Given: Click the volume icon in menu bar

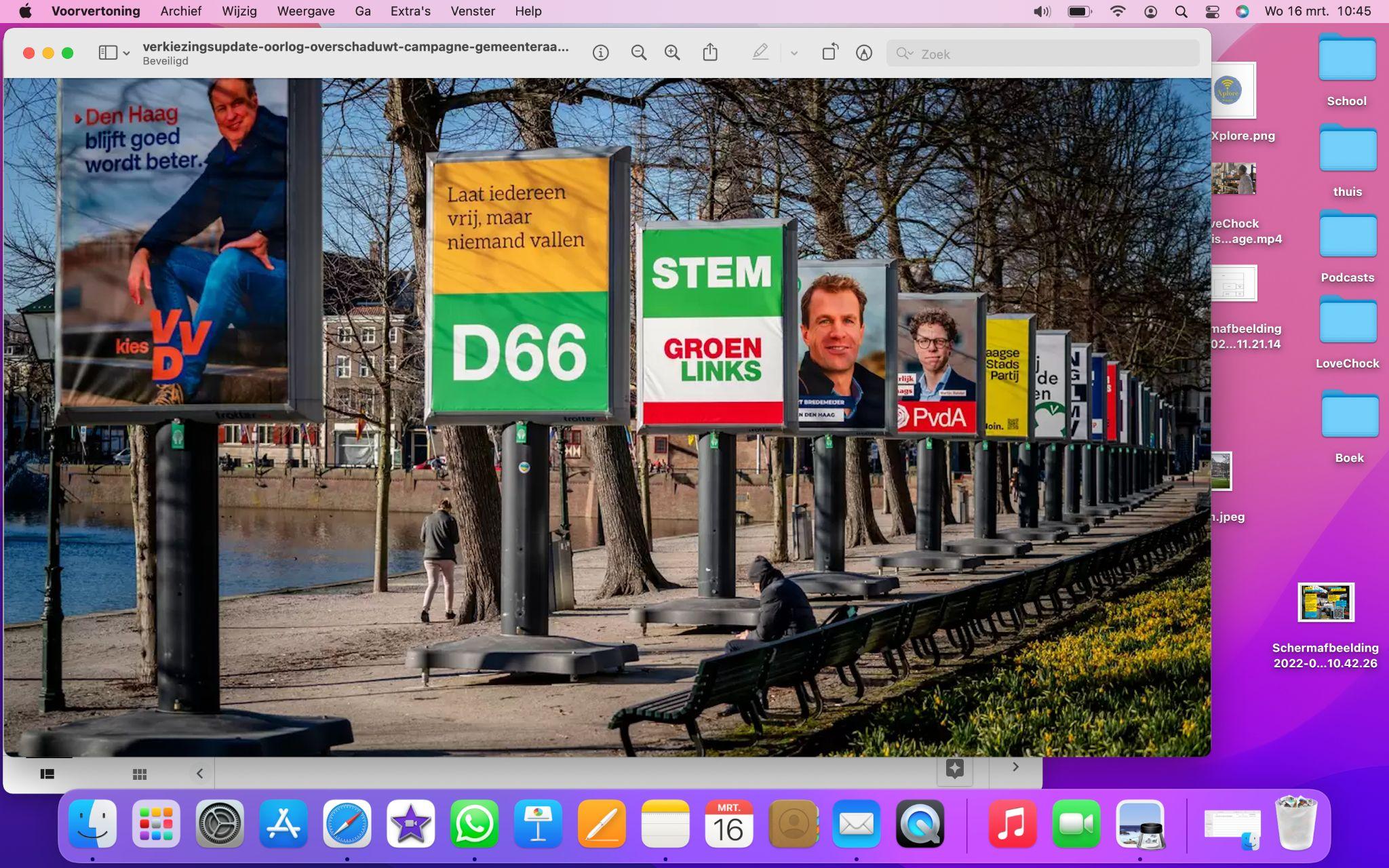Looking at the screenshot, I should pos(1042,11).
